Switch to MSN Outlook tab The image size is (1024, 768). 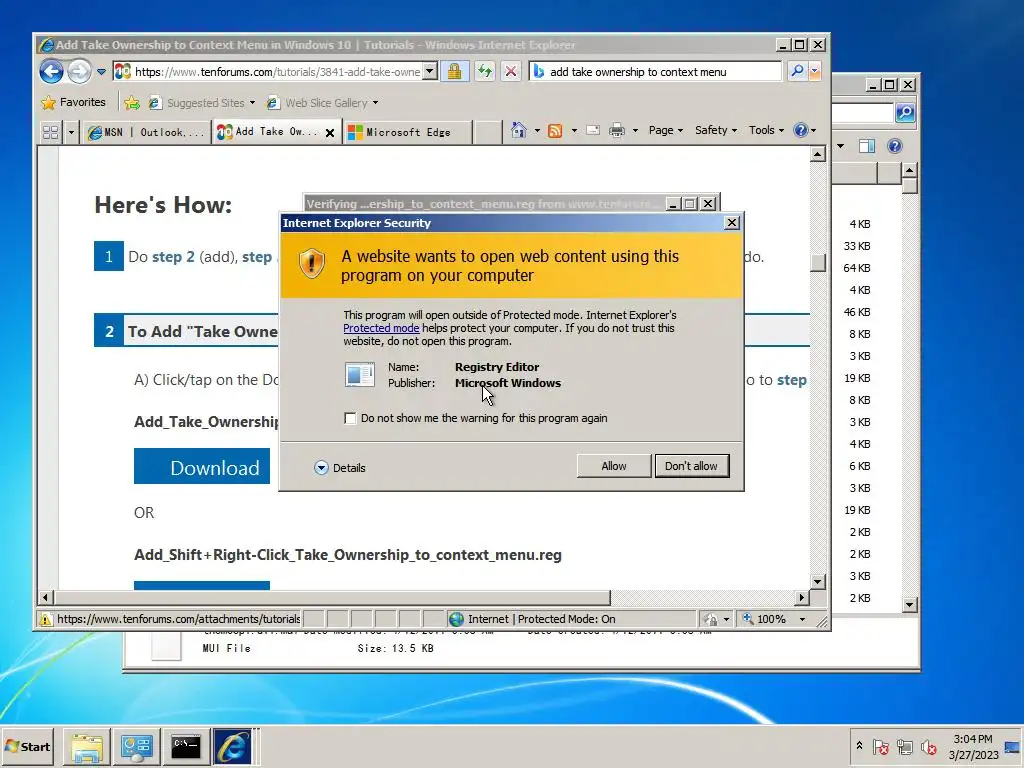146,132
